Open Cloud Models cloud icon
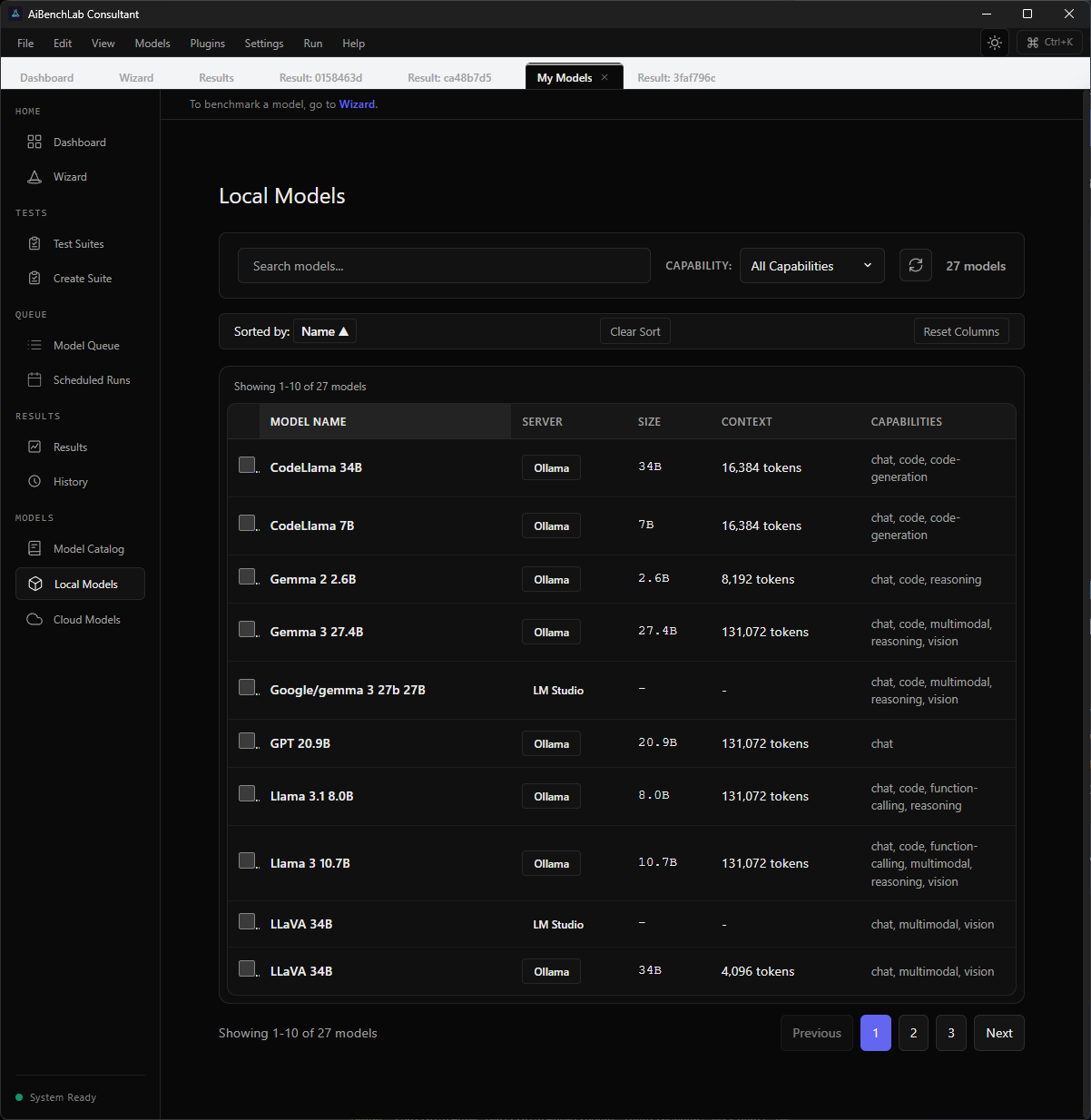The image size is (1091, 1120). [34, 619]
